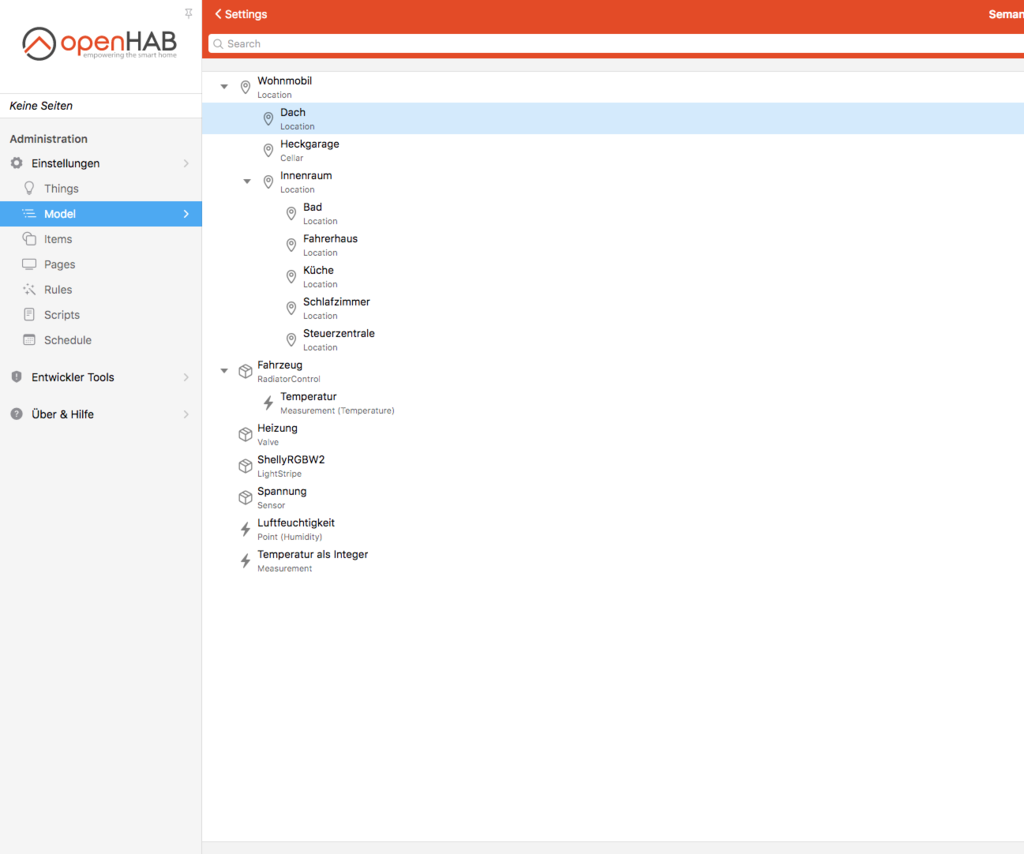Screen dimensions: 1024x854
Task: Click the Things lightbulb icon
Action: pos(29,188)
